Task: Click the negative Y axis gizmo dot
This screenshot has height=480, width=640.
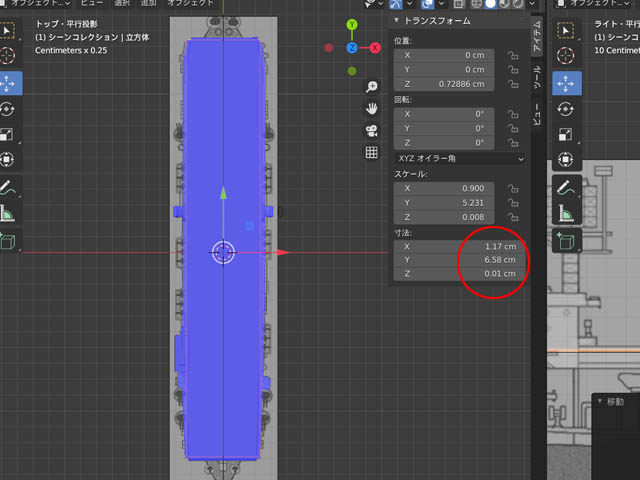Action: point(352,71)
